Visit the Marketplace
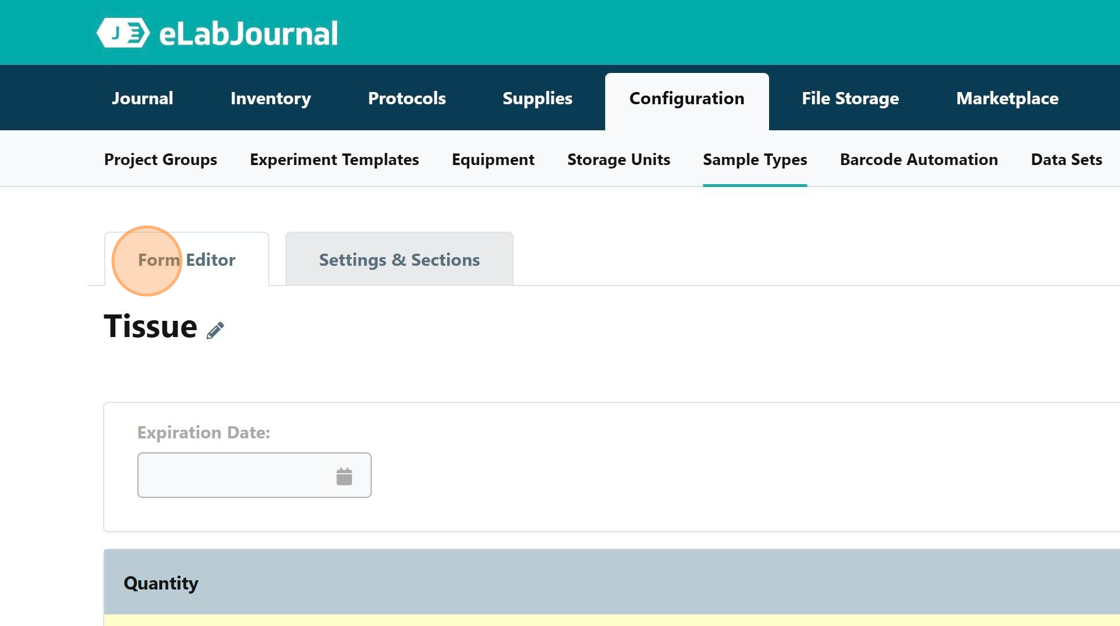 pyautogui.click(x=1007, y=99)
